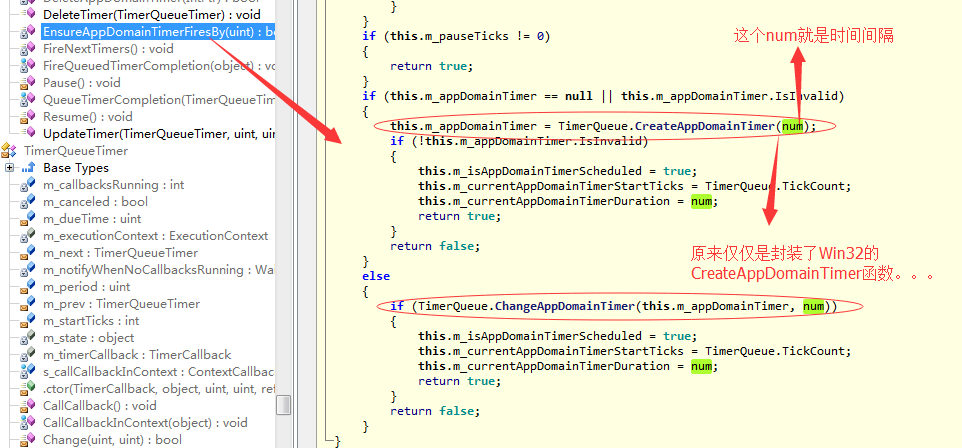Image resolution: width=962 pixels, height=448 pixels.
Task: Click field icon beside m_period
Action: [28, 287]
